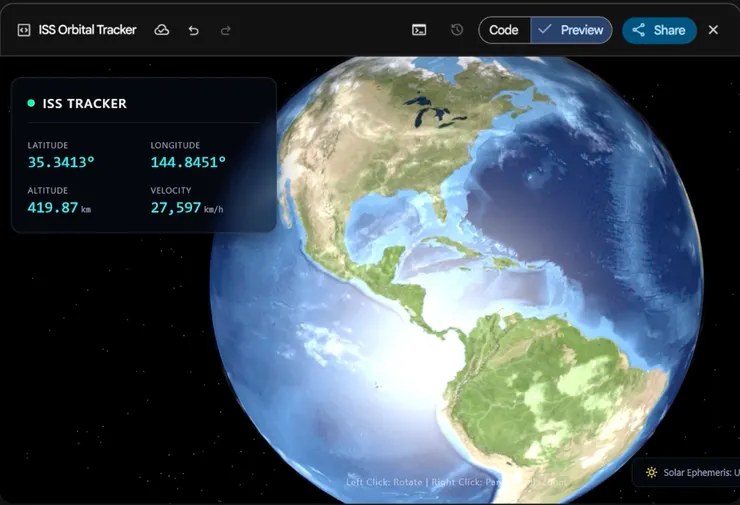Viewport: 740px width, 505px height.
Task: Select the Preview view toggle
Action: pos(571,30)
